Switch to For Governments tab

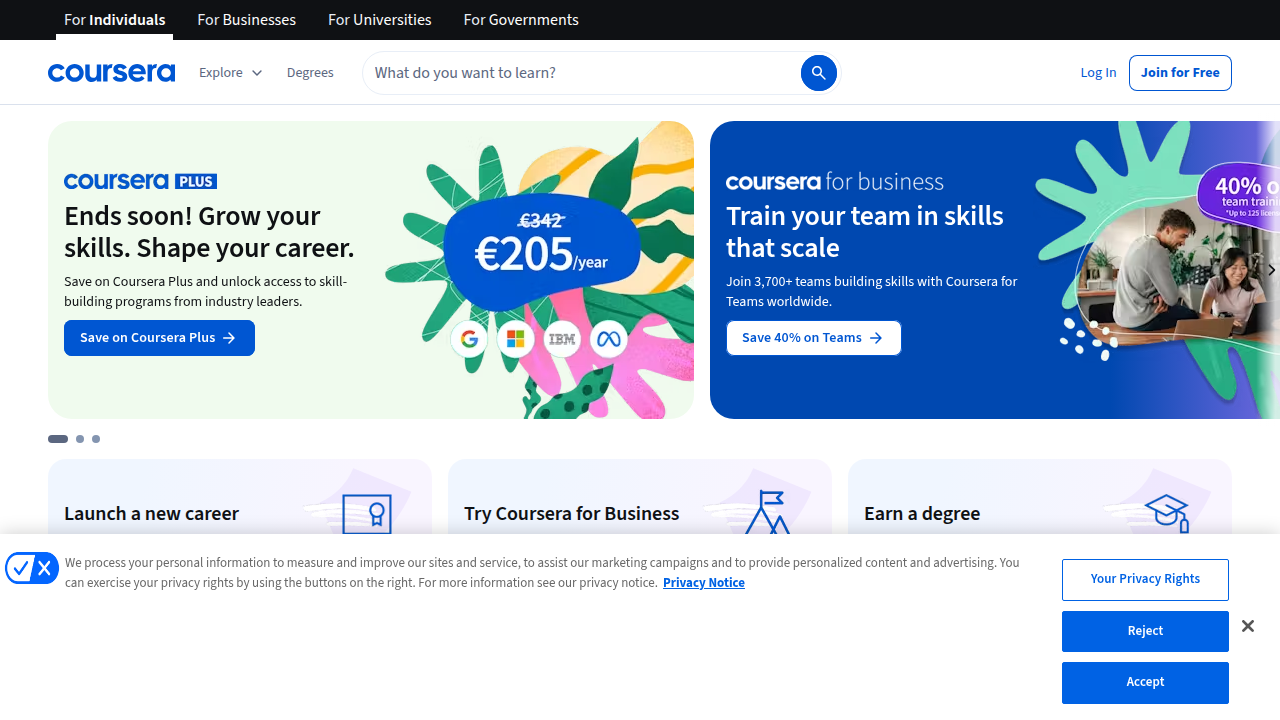(x=521, y=20)
